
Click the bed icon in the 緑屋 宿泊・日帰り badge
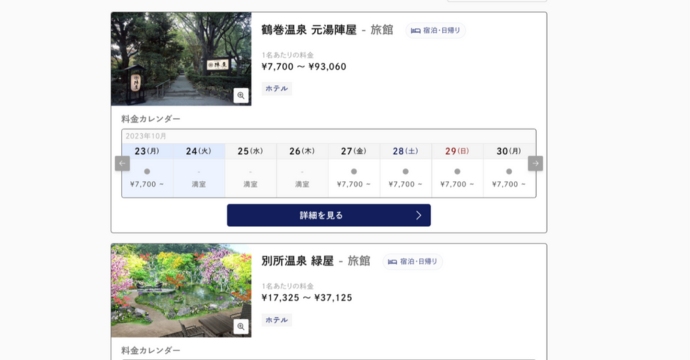click(x=393, y=262)
